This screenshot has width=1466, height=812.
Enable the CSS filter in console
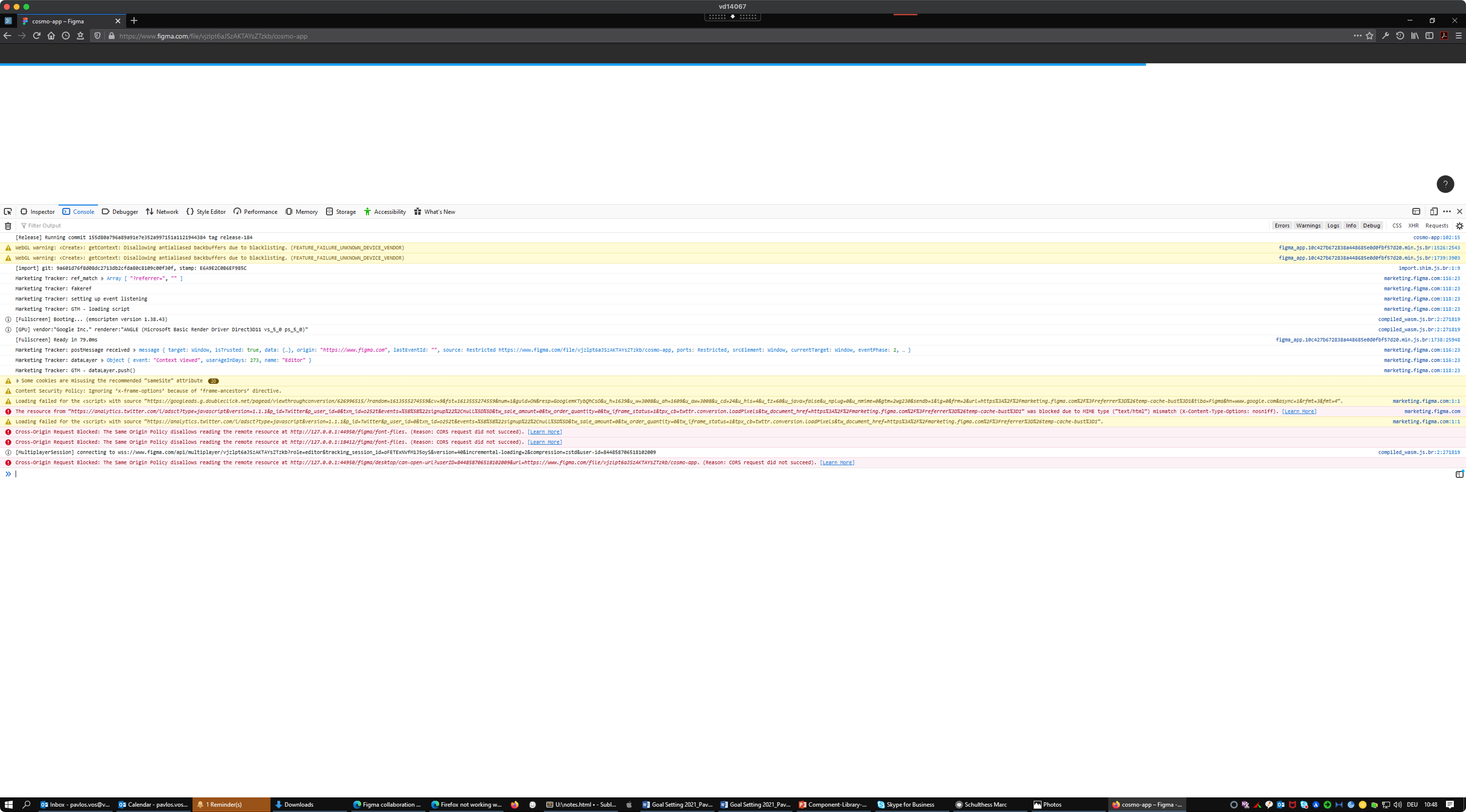click(1397, 226)
